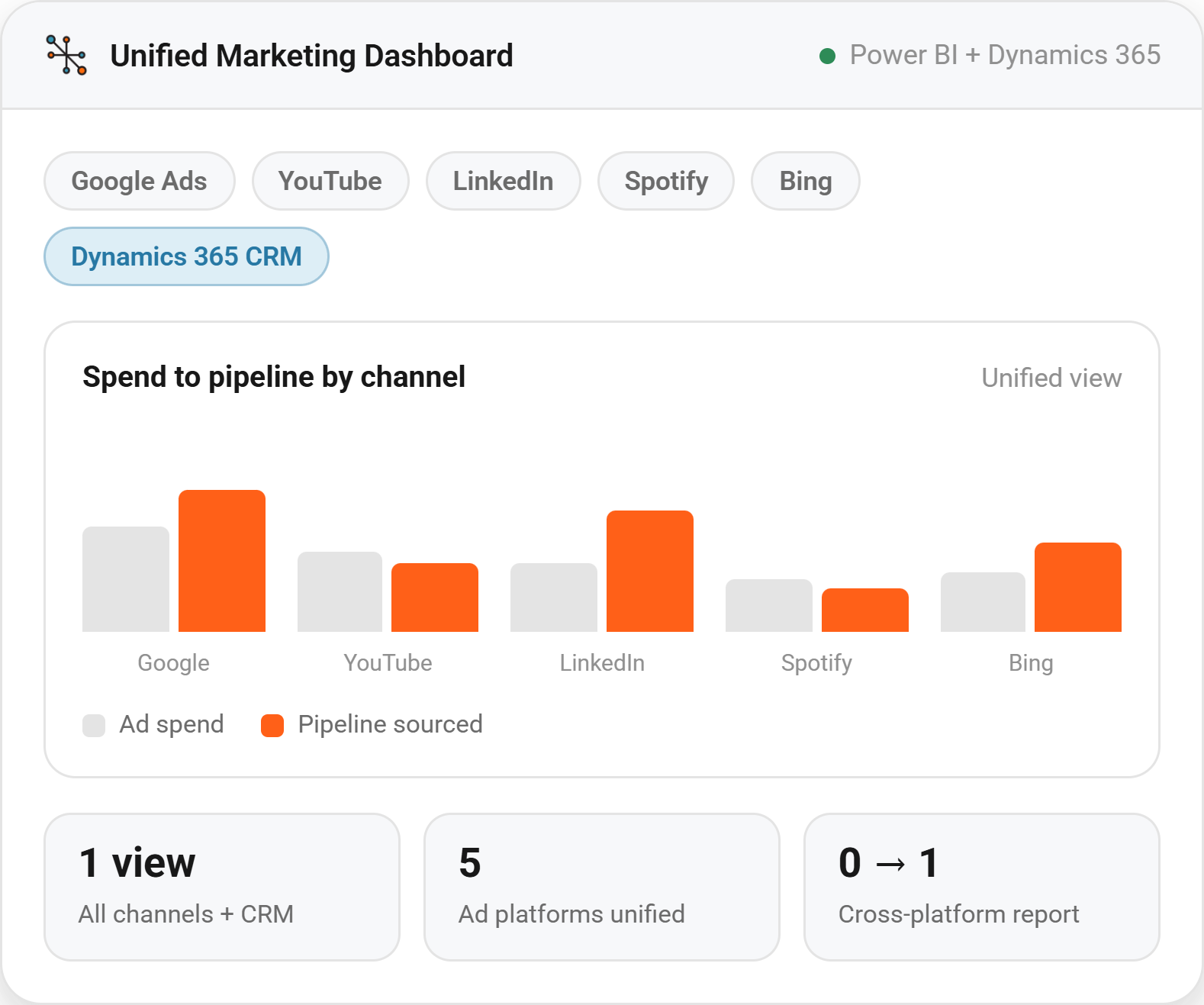Click YouTube's gray ad spend bar
Image resolution: width=1204 pixels, height=1005 pixels.
(340, 591)
